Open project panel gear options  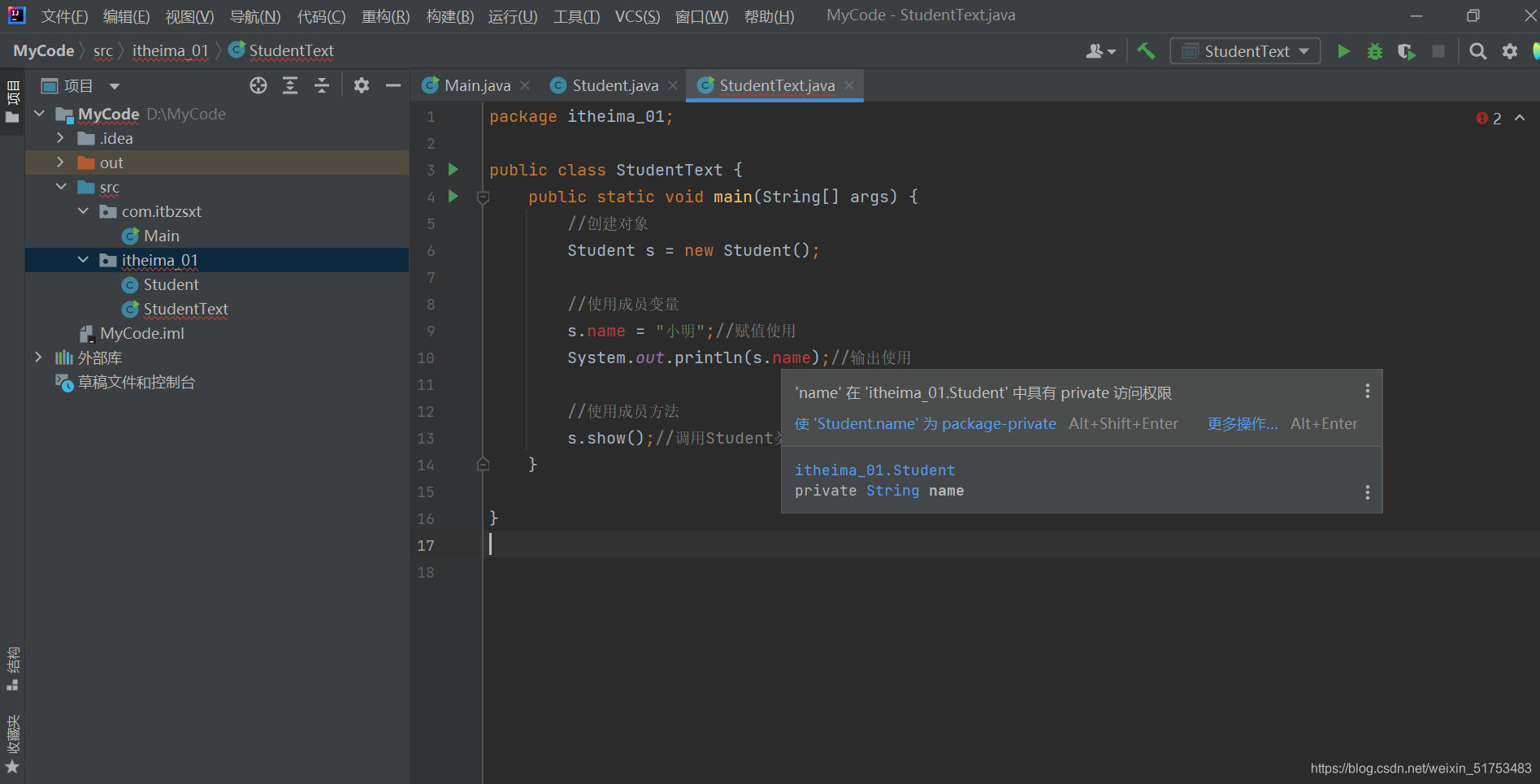pos(362,85)
